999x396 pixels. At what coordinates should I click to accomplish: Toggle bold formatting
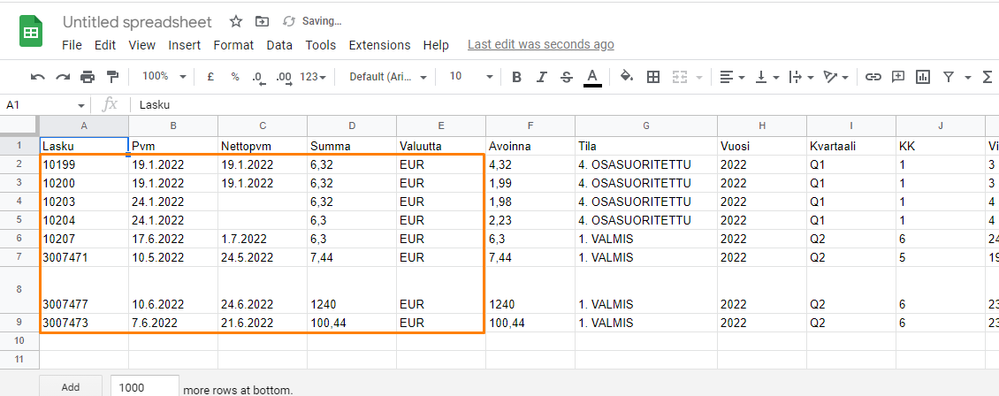[x=517, y=77]
